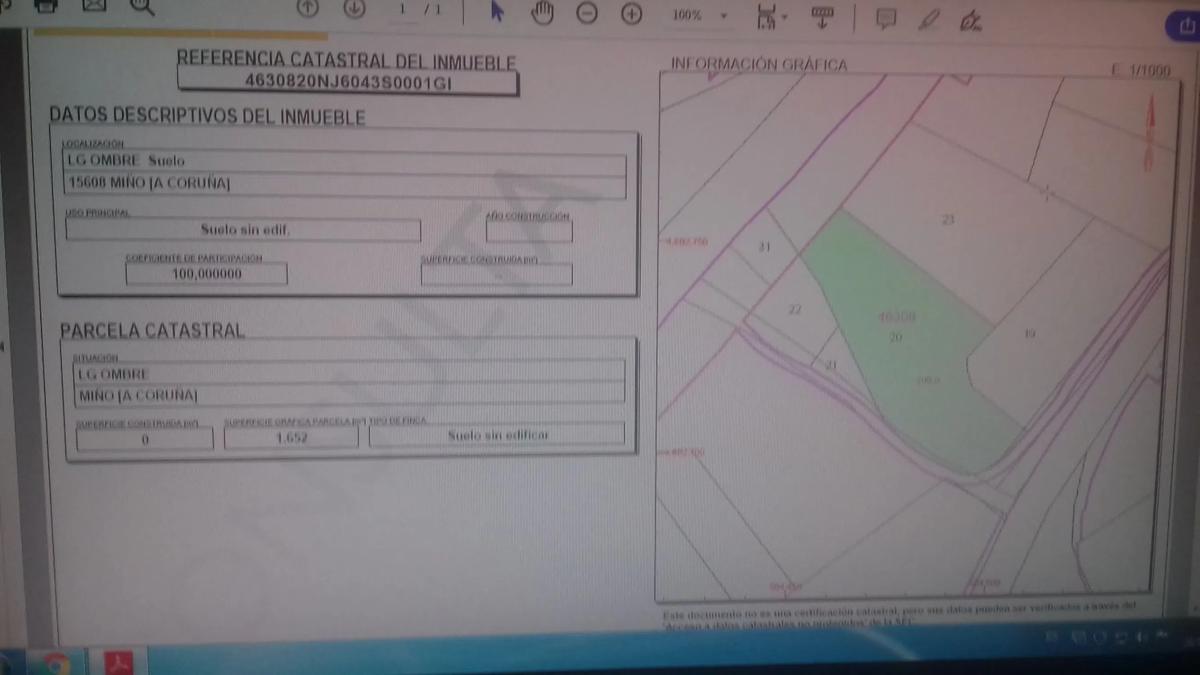Zoom out with the minus button
Viewport: 1200px width, 675px height.
pos(587,14)
